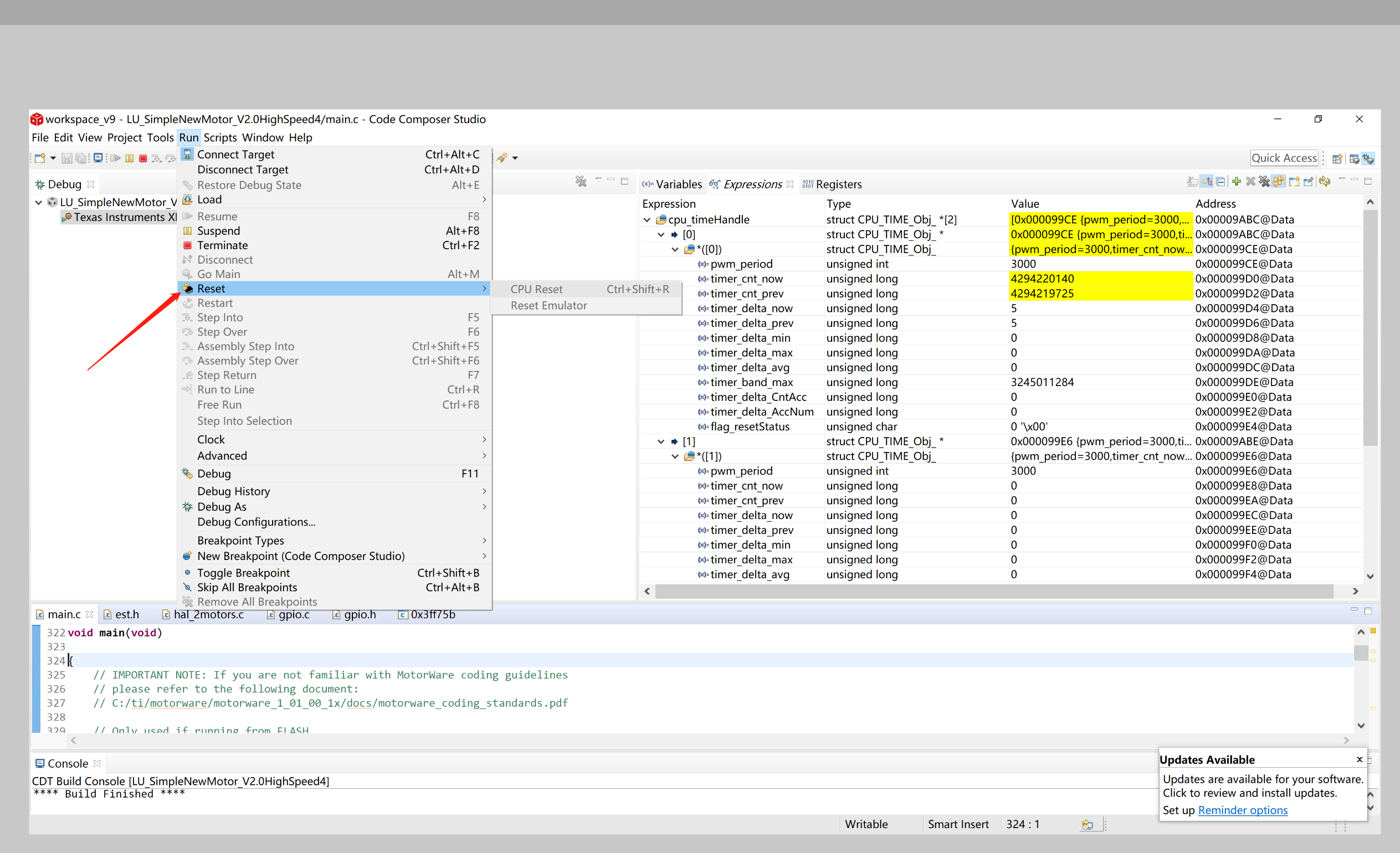Click the Quick Access search field
Viewport: 1400px width, 853px height.
(1284, 158)
